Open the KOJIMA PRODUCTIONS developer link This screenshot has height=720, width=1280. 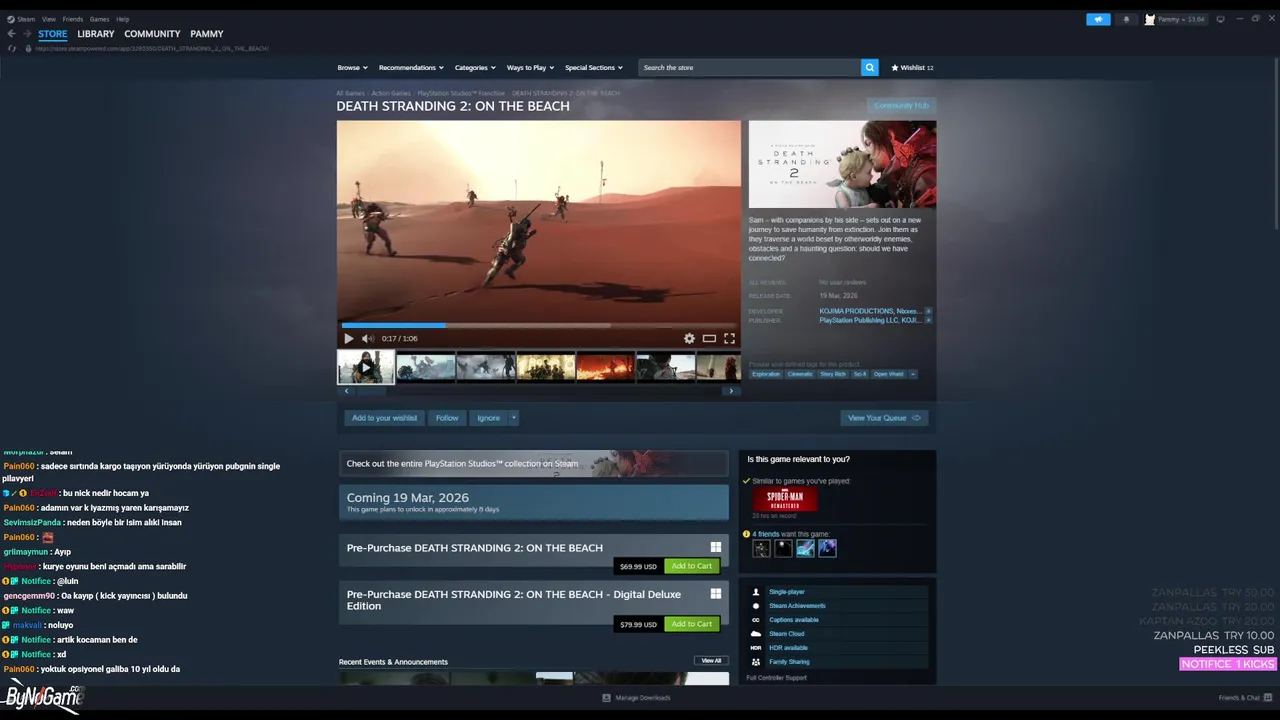pyautogui.click(x=856, y=311)
